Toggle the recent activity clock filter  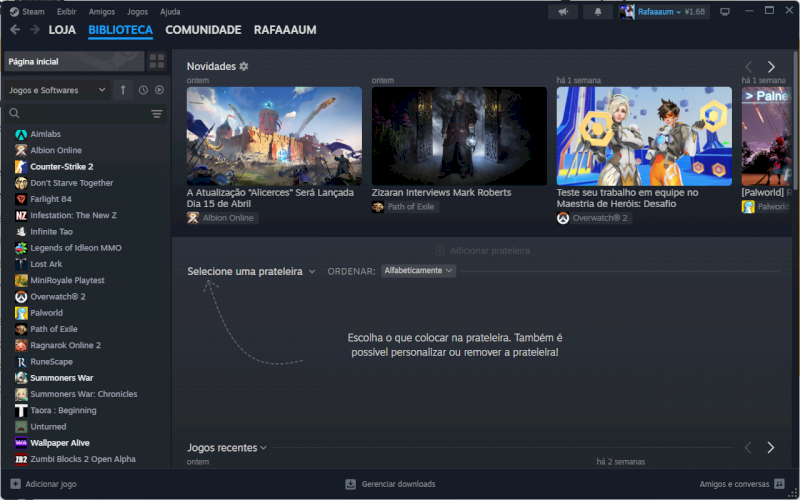[143, 90]
